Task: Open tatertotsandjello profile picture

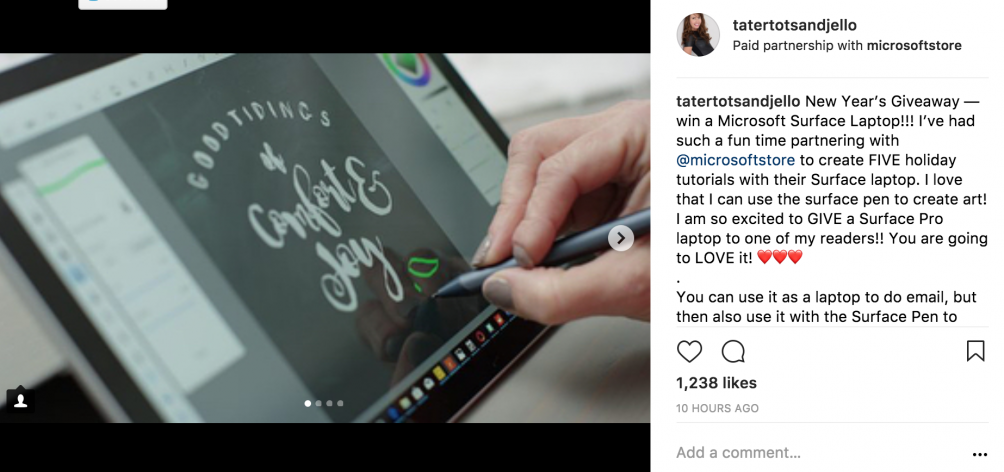Action: [x=698, y=35]
